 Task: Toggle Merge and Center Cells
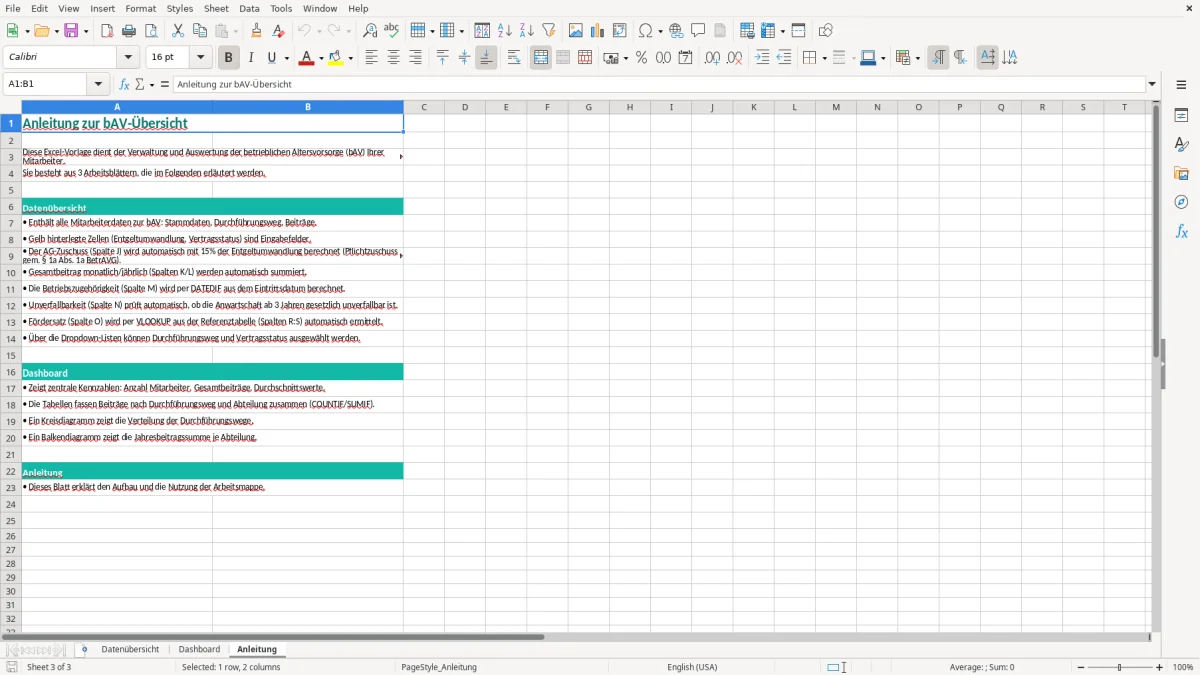click(541, 58)
